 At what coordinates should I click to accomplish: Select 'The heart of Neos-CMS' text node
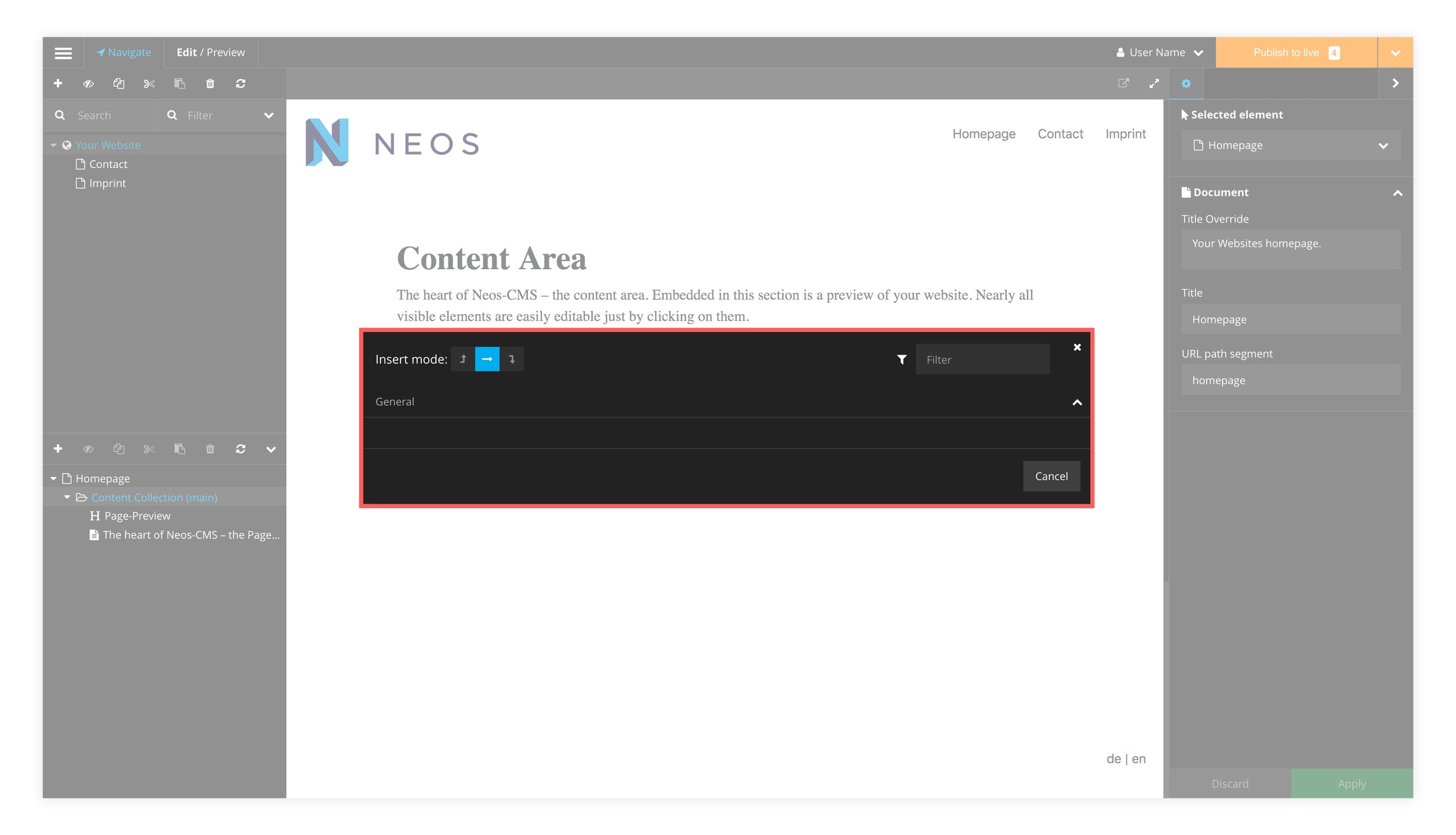185,535
